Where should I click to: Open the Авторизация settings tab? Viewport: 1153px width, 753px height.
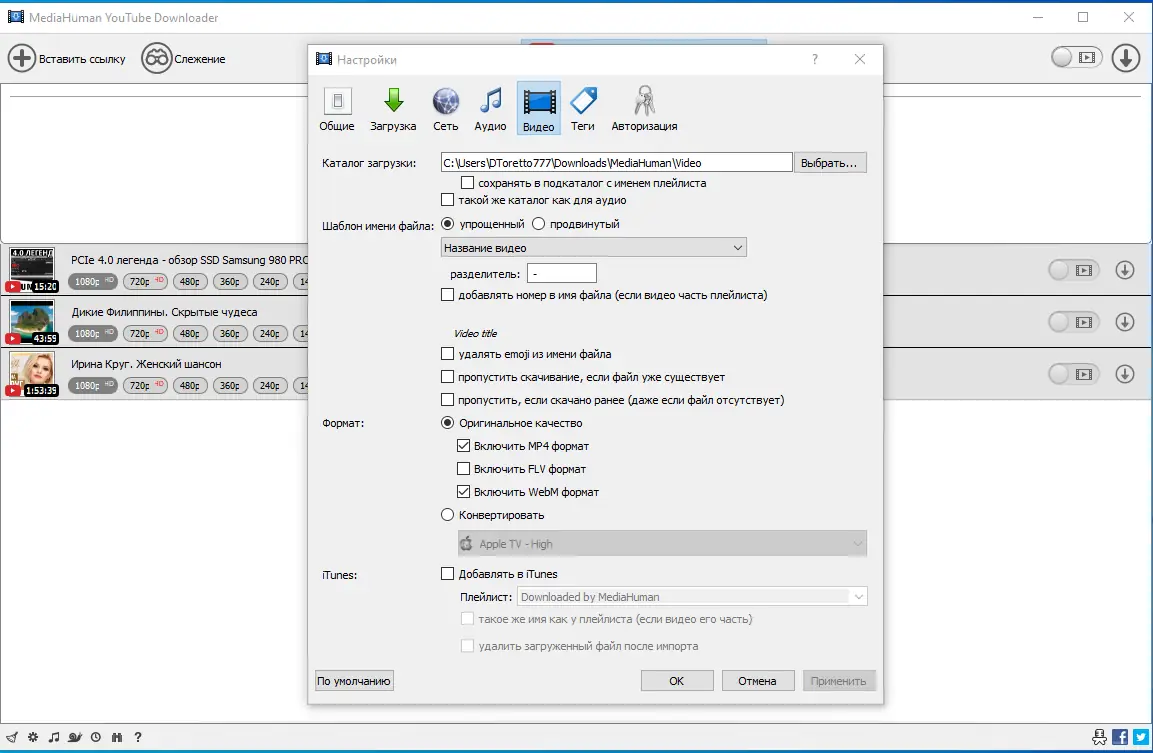644,108
